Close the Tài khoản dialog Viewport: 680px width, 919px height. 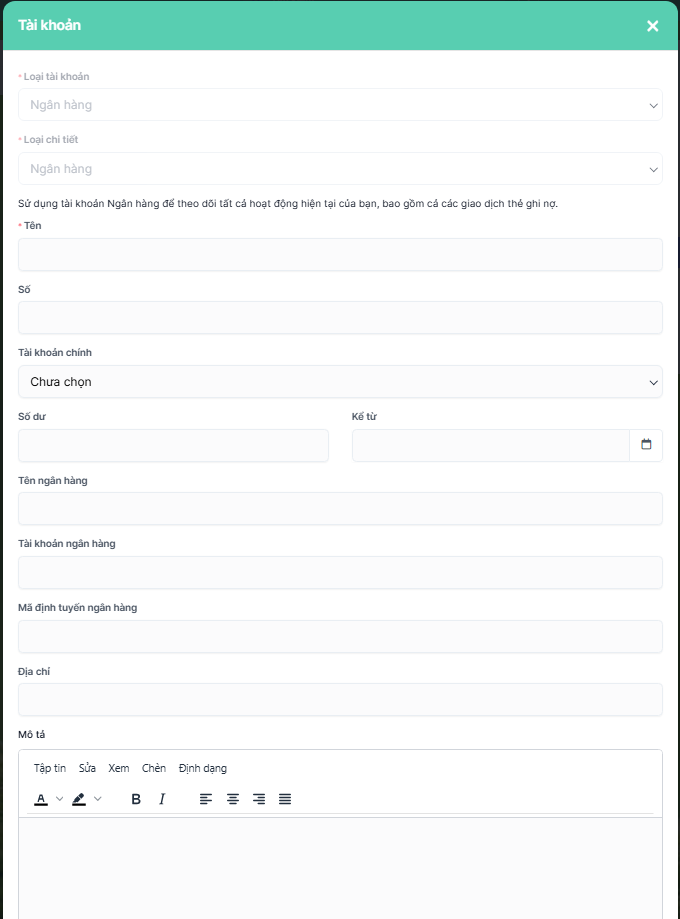point(653,26)
